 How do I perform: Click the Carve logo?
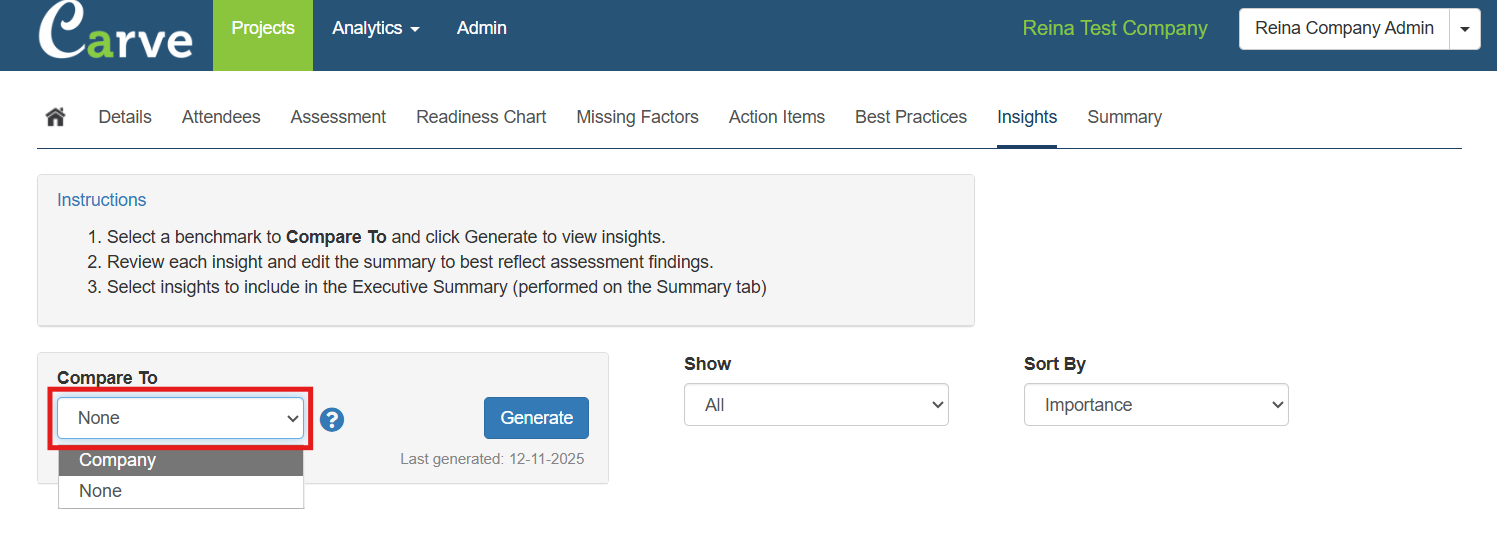tap(115, 34)
